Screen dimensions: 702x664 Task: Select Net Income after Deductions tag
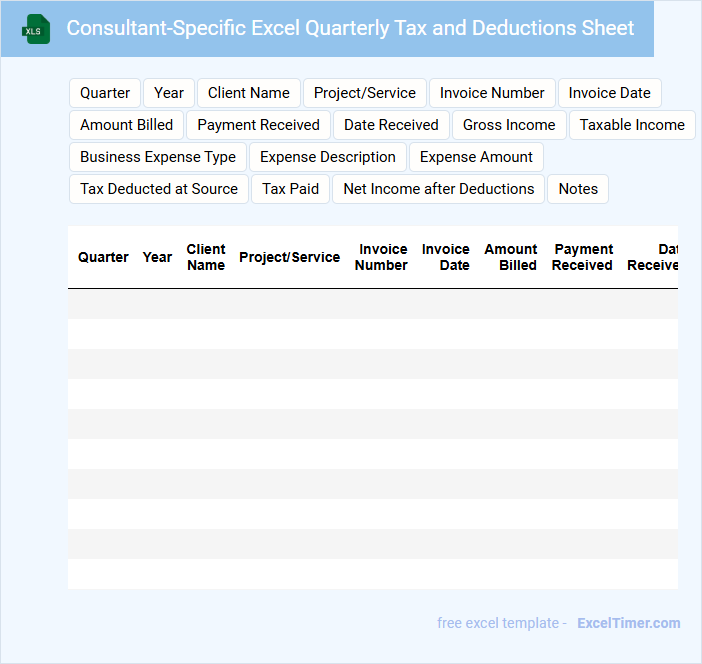point(438,189)
